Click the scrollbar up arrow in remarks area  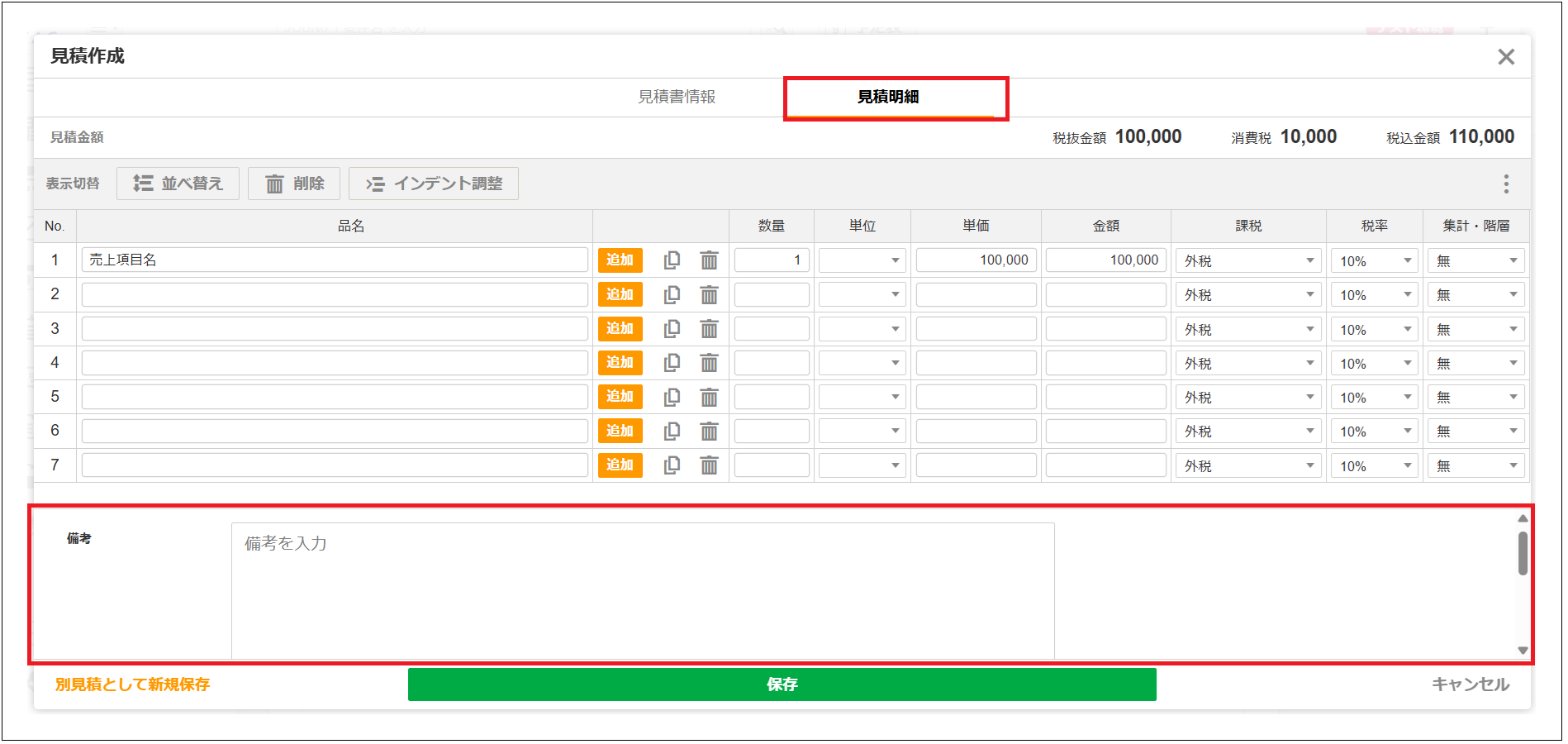tap(1523, 518)
